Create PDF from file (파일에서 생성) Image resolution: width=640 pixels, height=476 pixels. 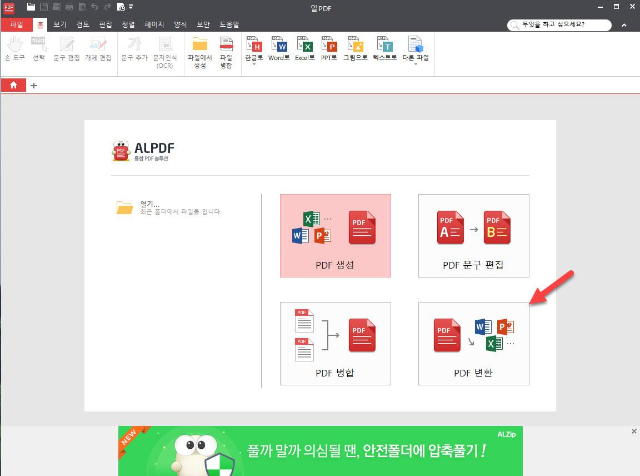tap(200, 52)
